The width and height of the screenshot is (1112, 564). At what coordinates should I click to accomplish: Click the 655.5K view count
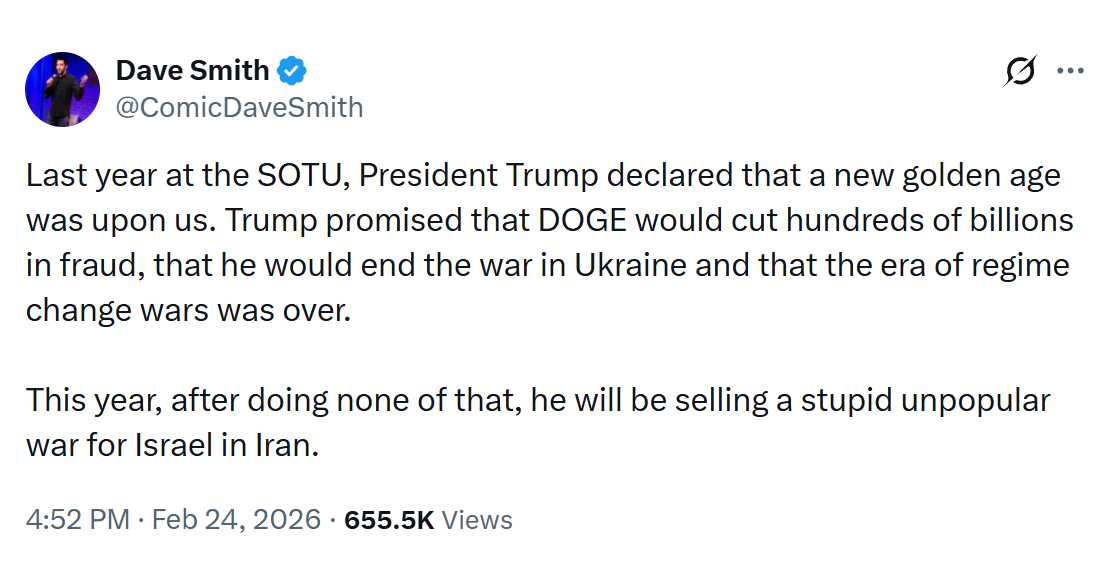click(388, 520)
